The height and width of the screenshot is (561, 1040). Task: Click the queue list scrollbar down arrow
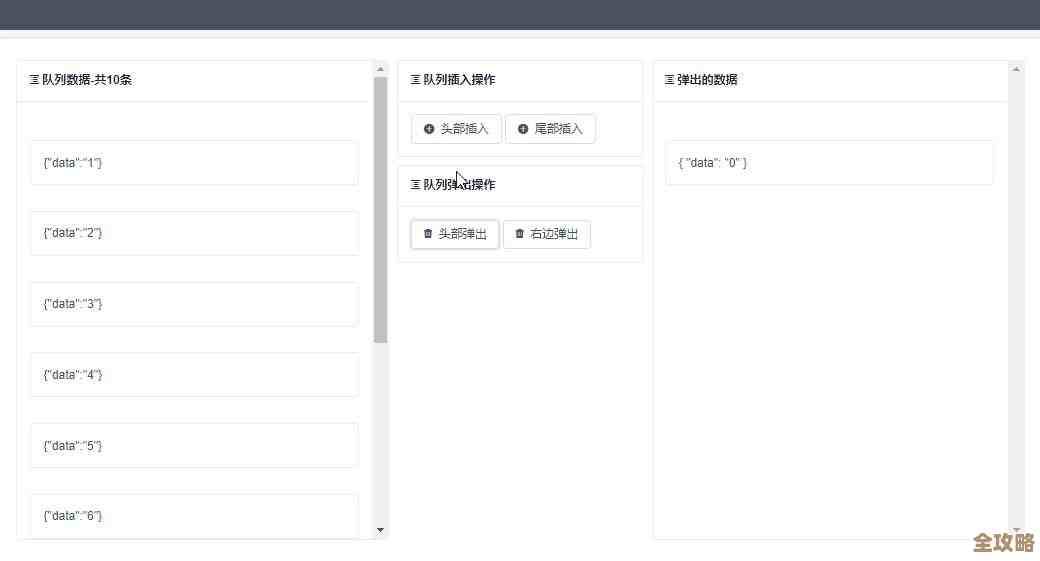(x=380, y=530)
